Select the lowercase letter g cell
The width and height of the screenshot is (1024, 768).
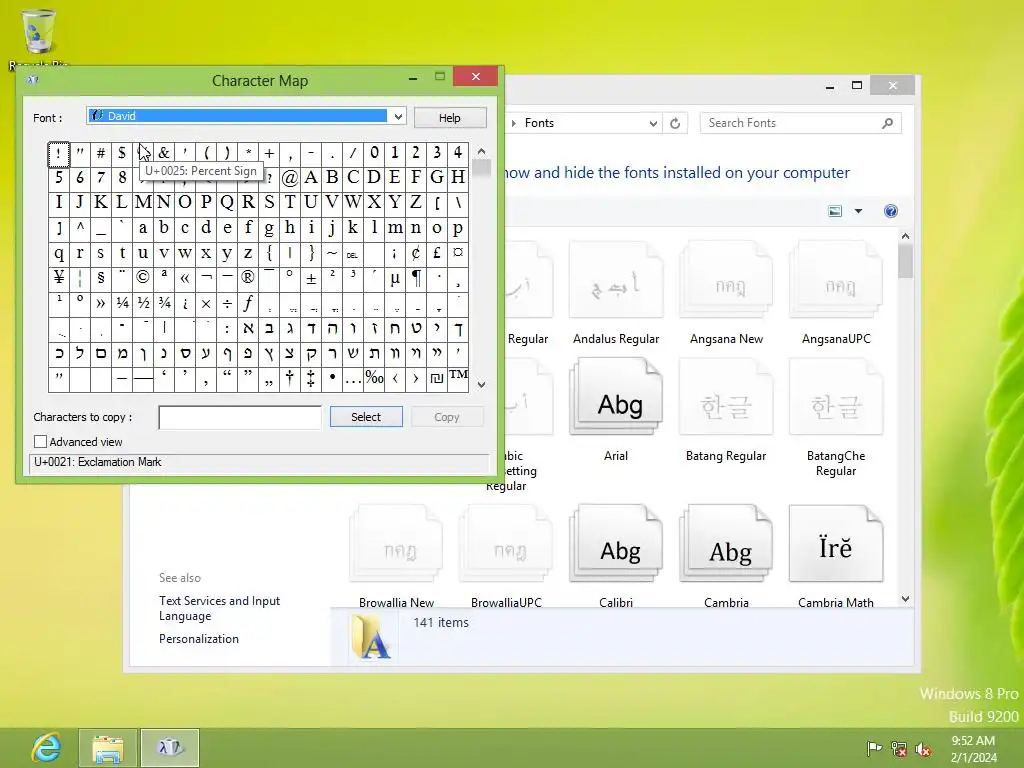[269, 228]
